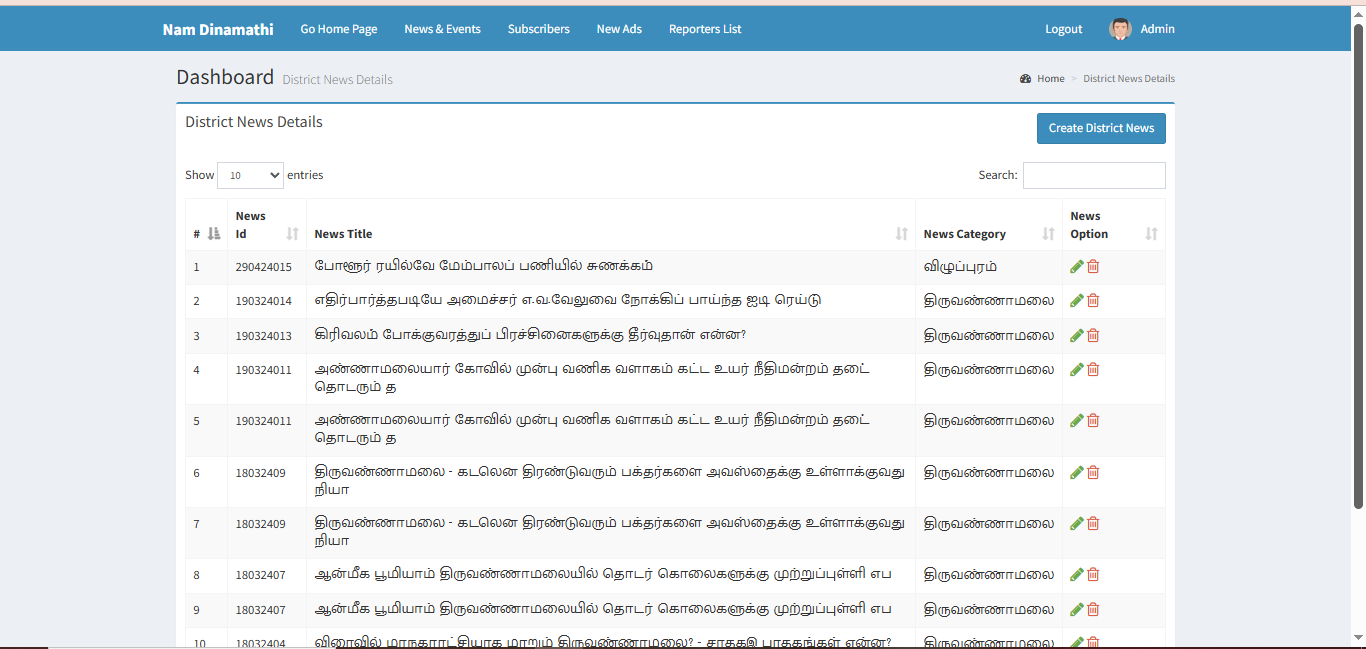Open the Show entries dropdown
Image resolution: width=1366 pixels, height=649 pixels.
pos(250,175)
